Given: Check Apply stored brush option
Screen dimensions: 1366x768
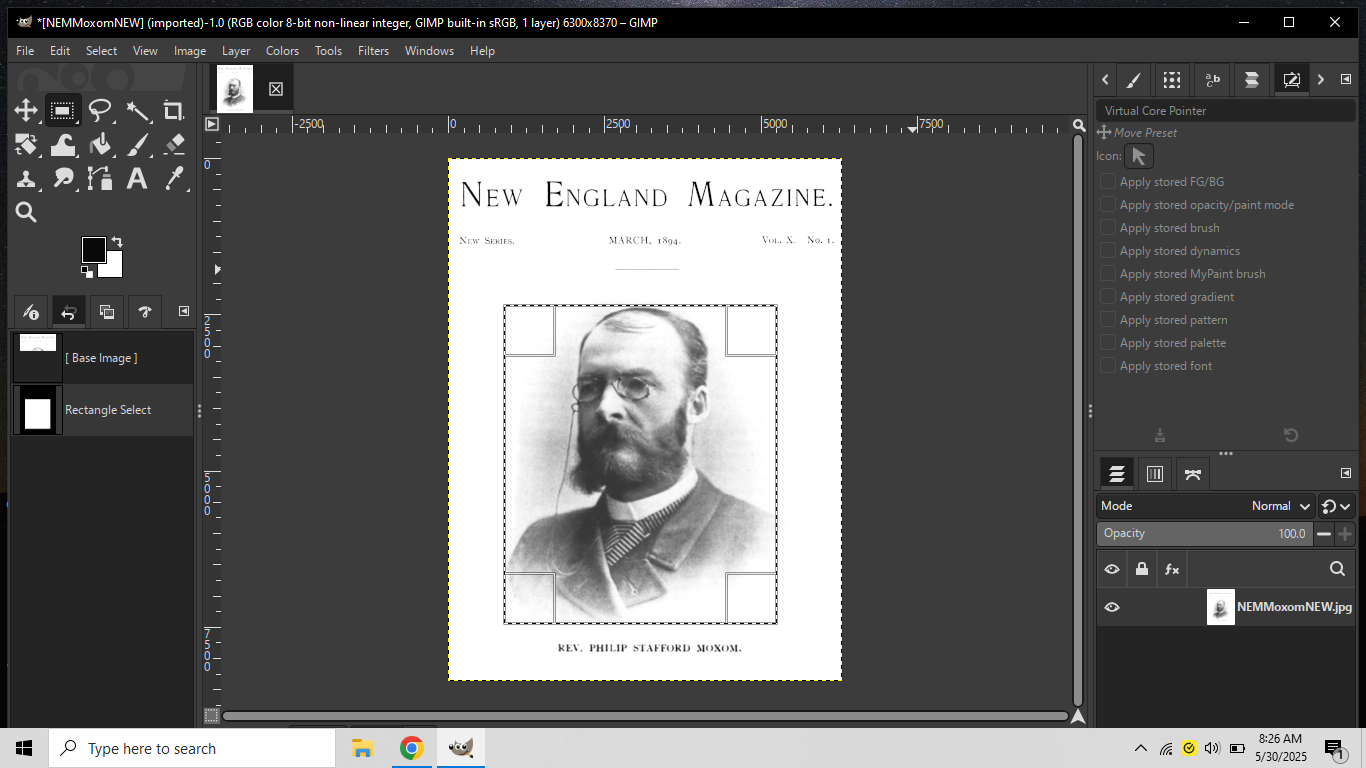Looking at the screenshot, I should [1108, 228].
